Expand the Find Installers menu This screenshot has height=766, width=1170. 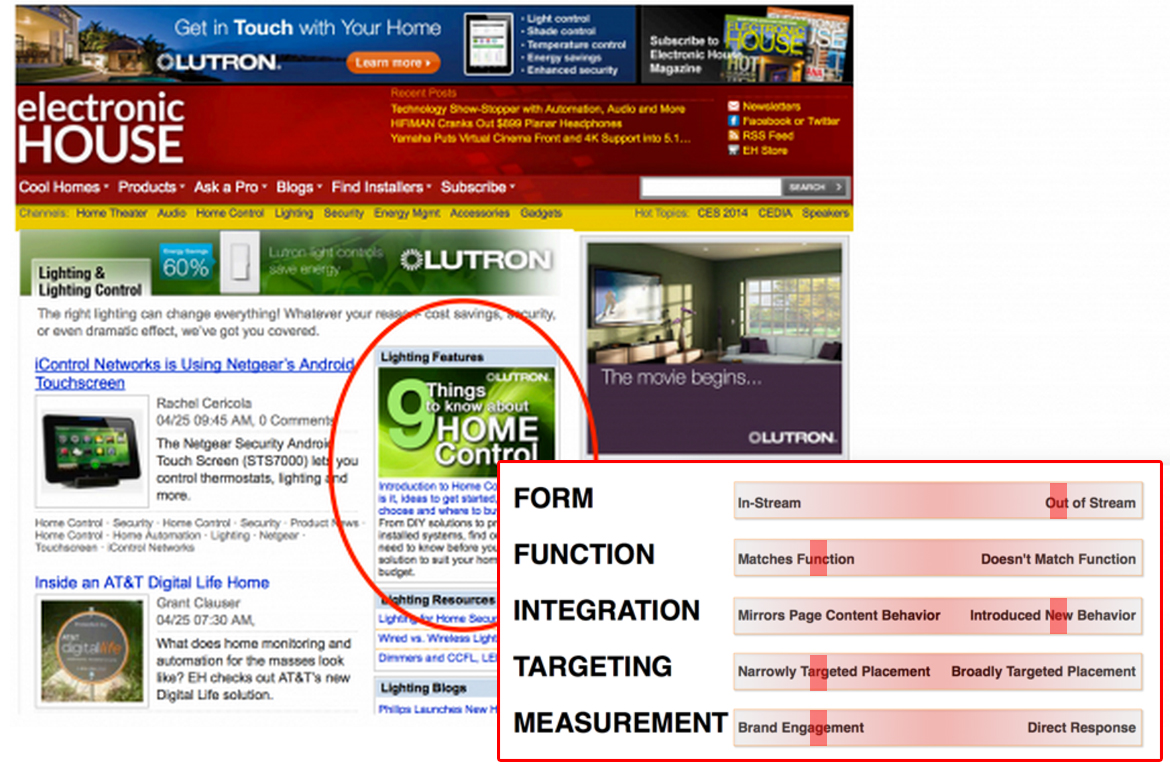(x=381, y=187)
